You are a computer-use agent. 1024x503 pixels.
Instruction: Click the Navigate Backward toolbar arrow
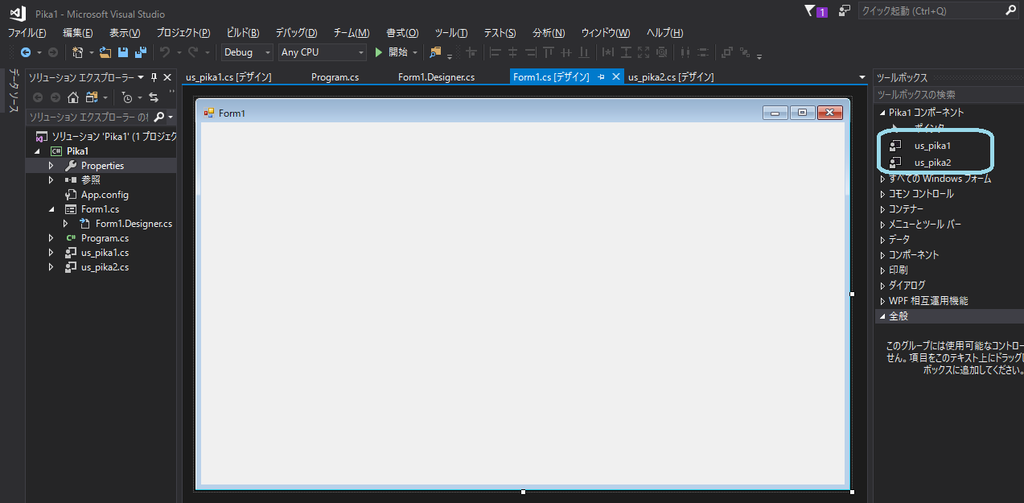pos(25,52)
